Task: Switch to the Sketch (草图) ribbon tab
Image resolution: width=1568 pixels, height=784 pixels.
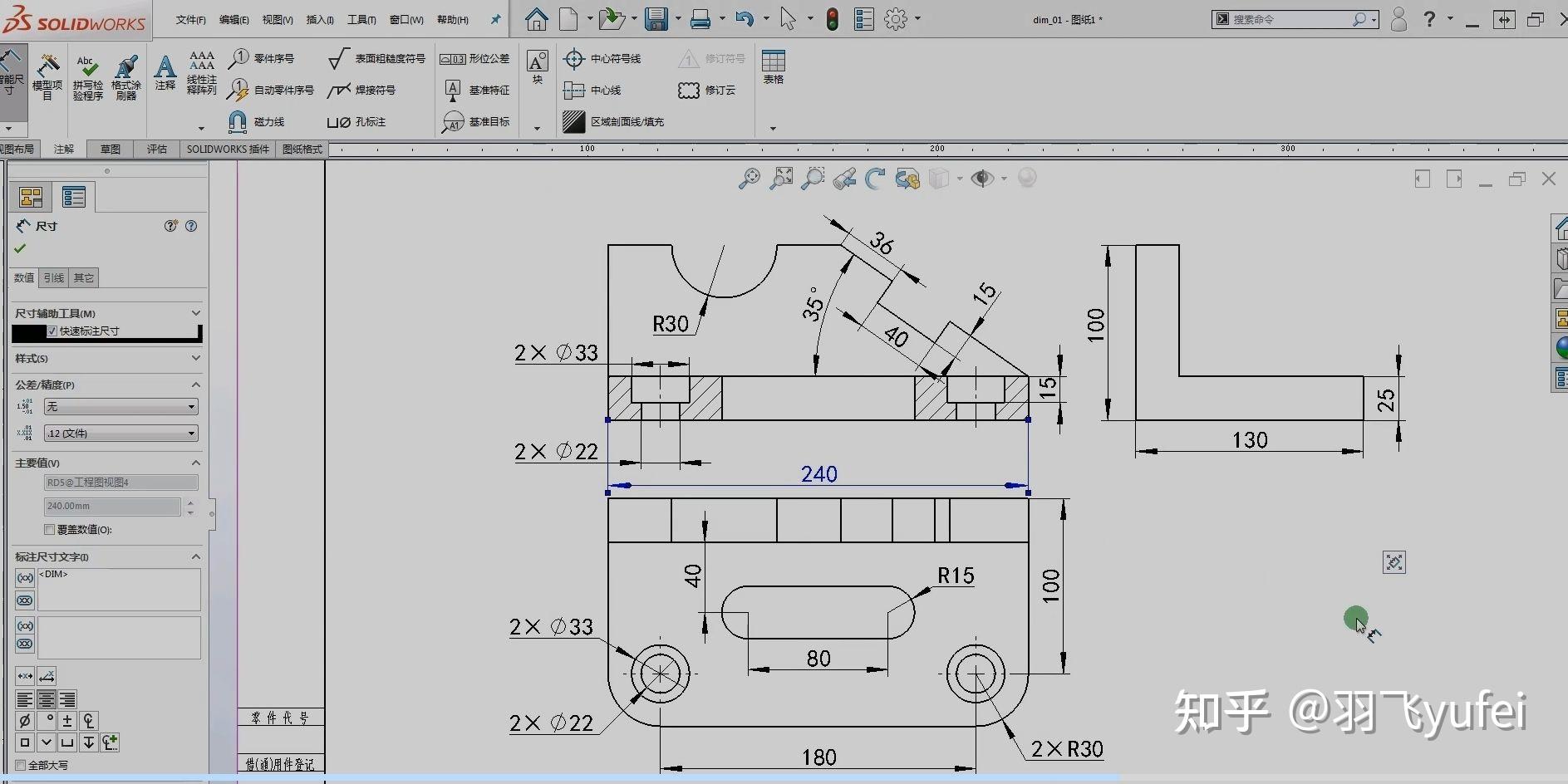Action: coord(111,149)
